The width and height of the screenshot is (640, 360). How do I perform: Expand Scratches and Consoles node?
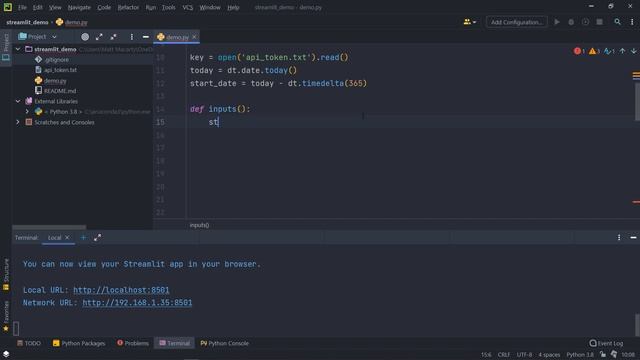[18, 122]
